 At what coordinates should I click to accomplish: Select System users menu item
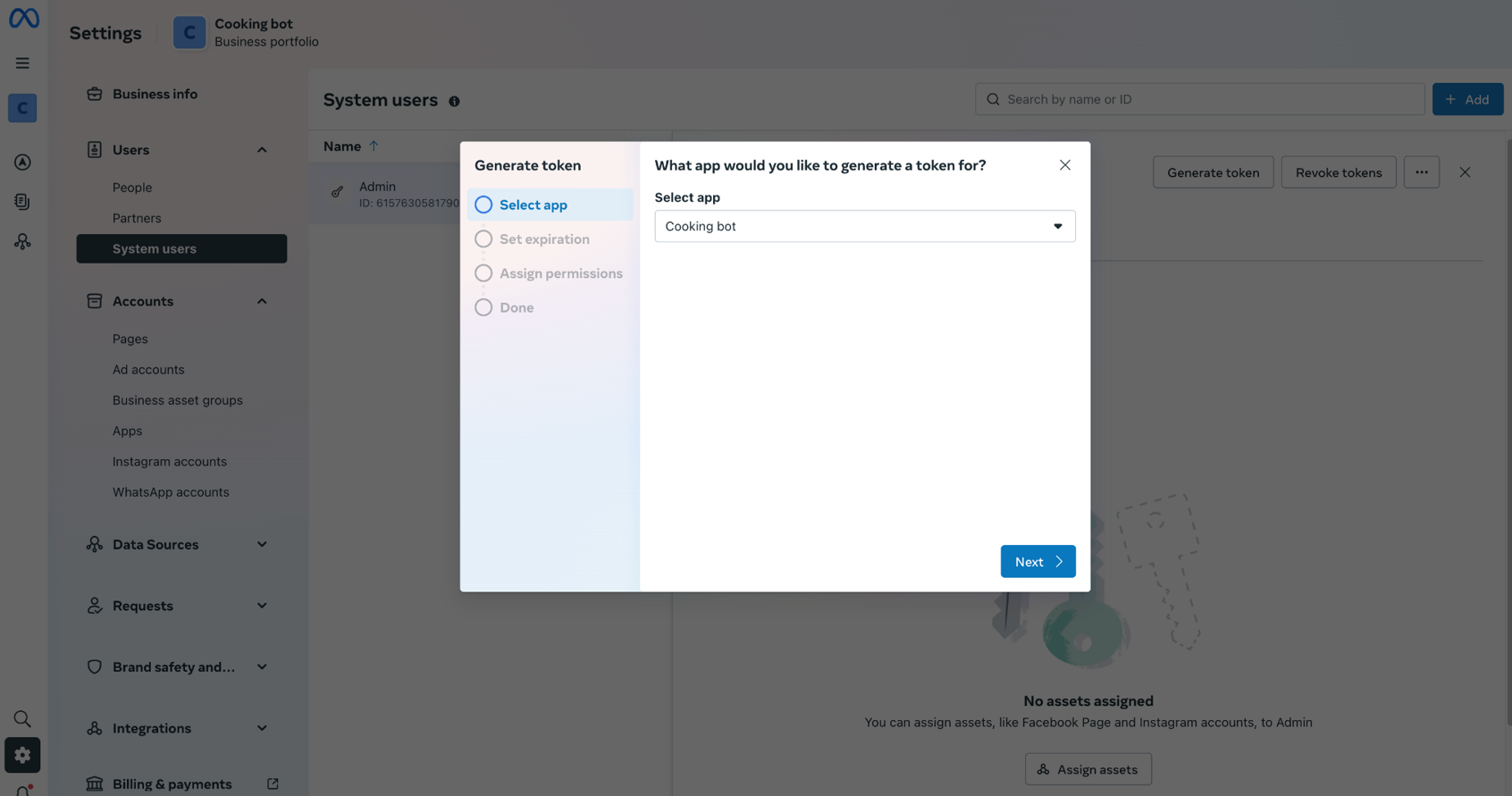click(x=181, y=248)
